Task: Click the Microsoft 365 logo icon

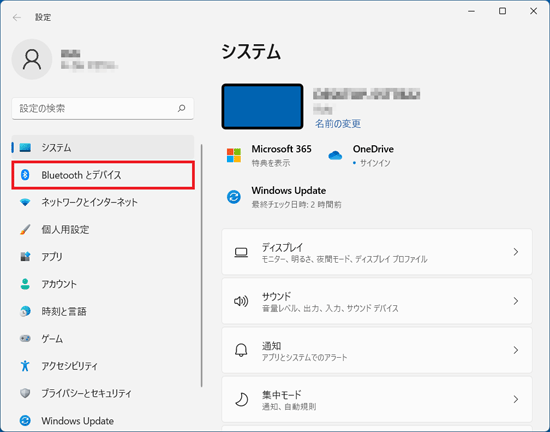Action: [x=234, y=155]
